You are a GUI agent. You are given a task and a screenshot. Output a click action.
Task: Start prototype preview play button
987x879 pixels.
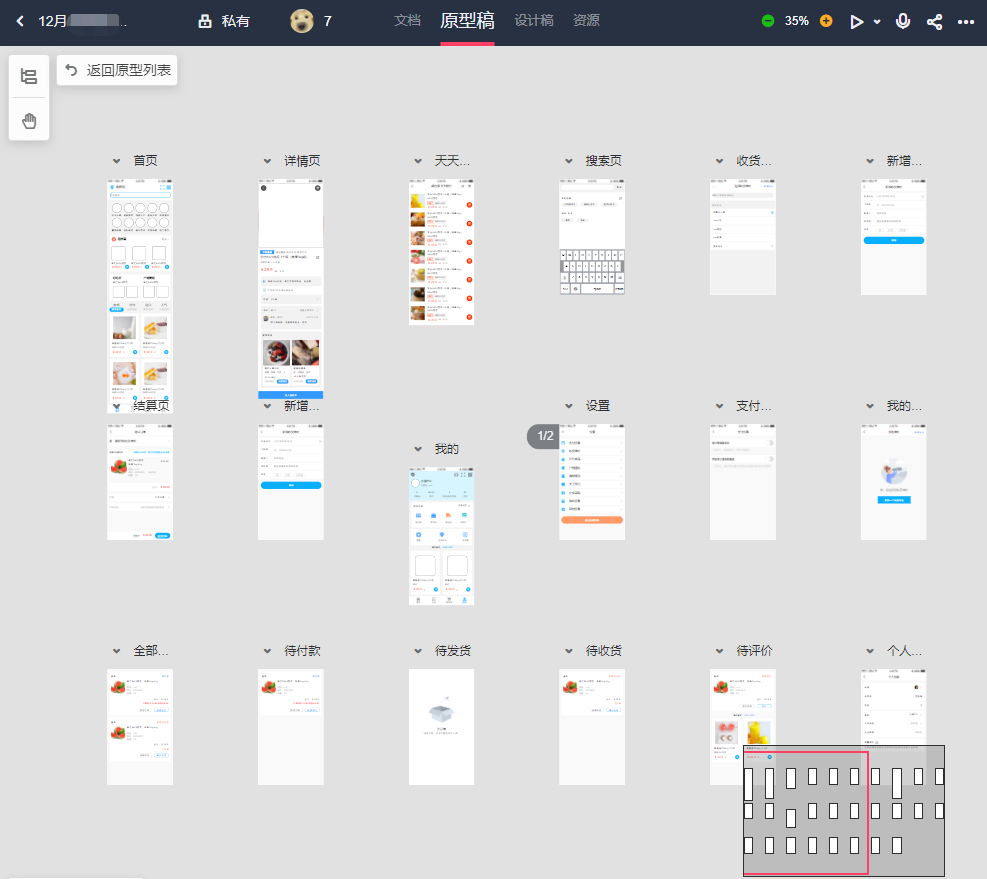pos(856,22)
